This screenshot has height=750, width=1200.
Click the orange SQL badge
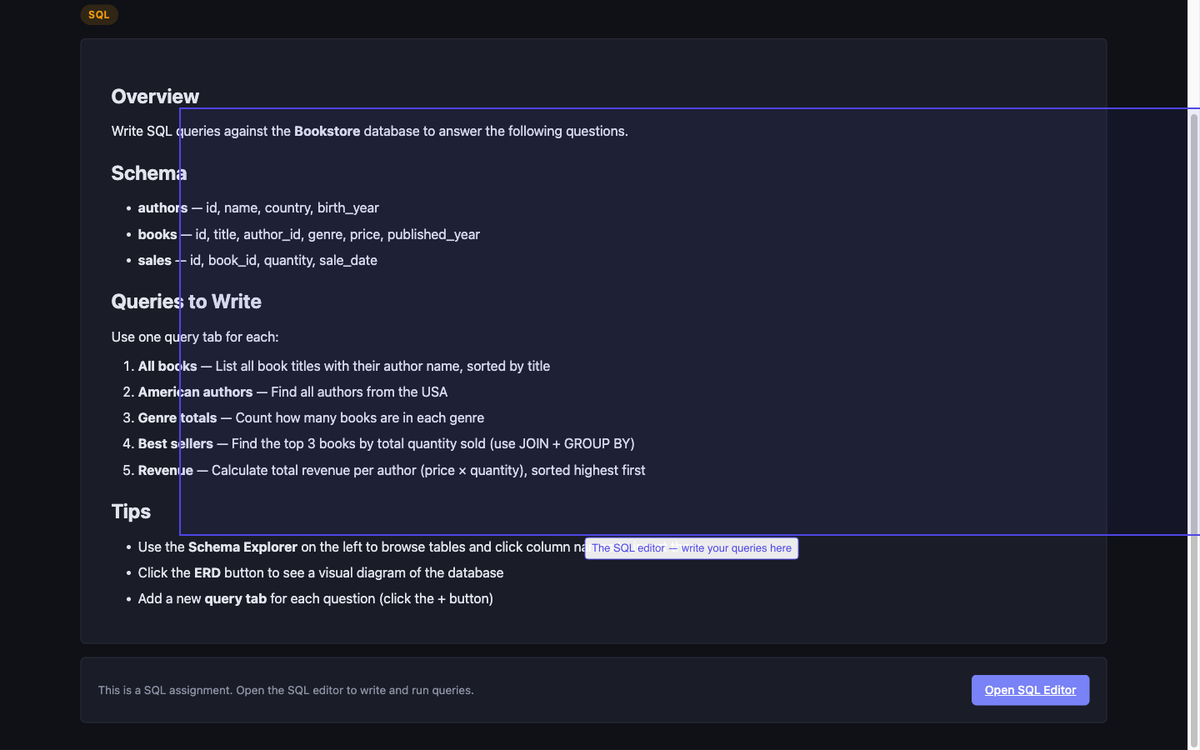(x=99, y=15)
